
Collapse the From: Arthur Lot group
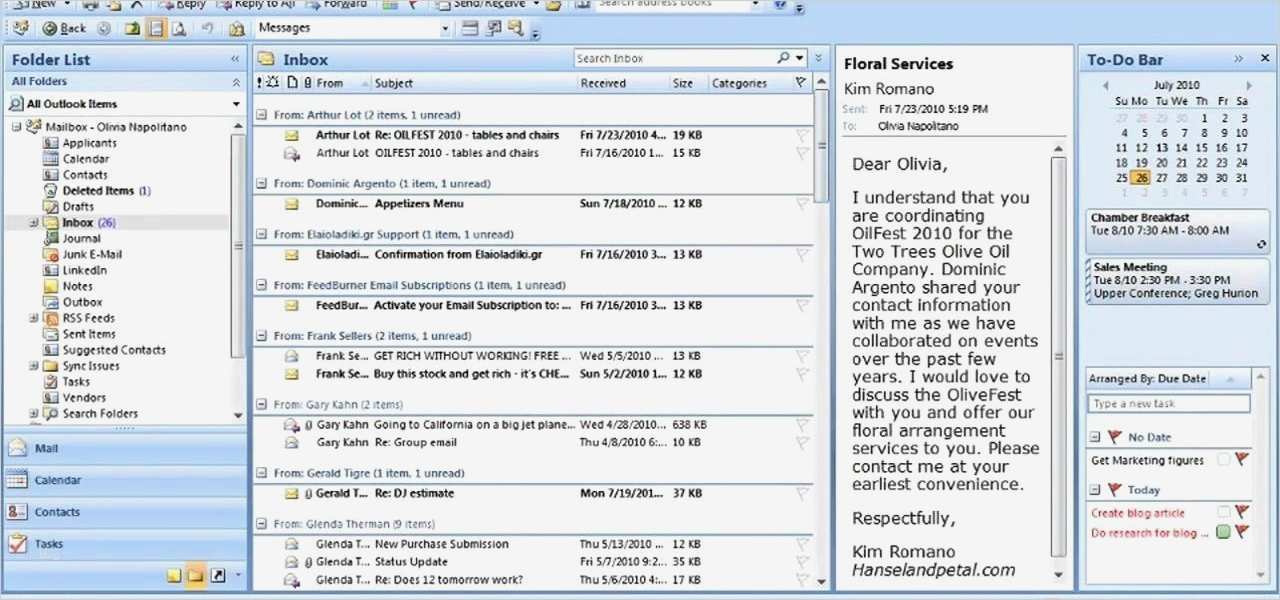click(x=262, y=115)
